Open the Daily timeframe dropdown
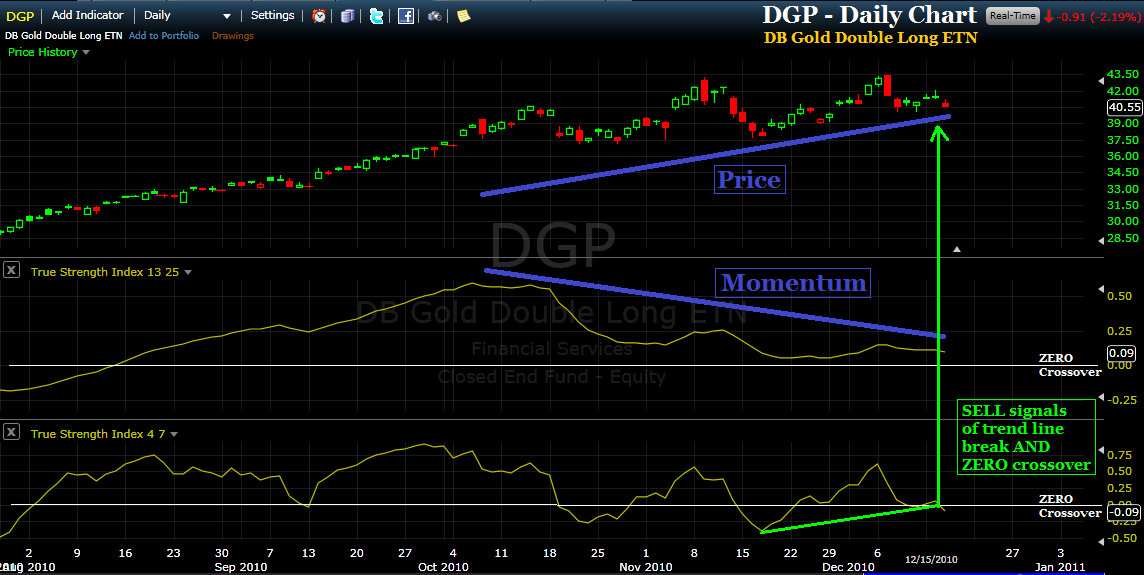This screenshot has width=1144, height=575. tap(188, 15)
